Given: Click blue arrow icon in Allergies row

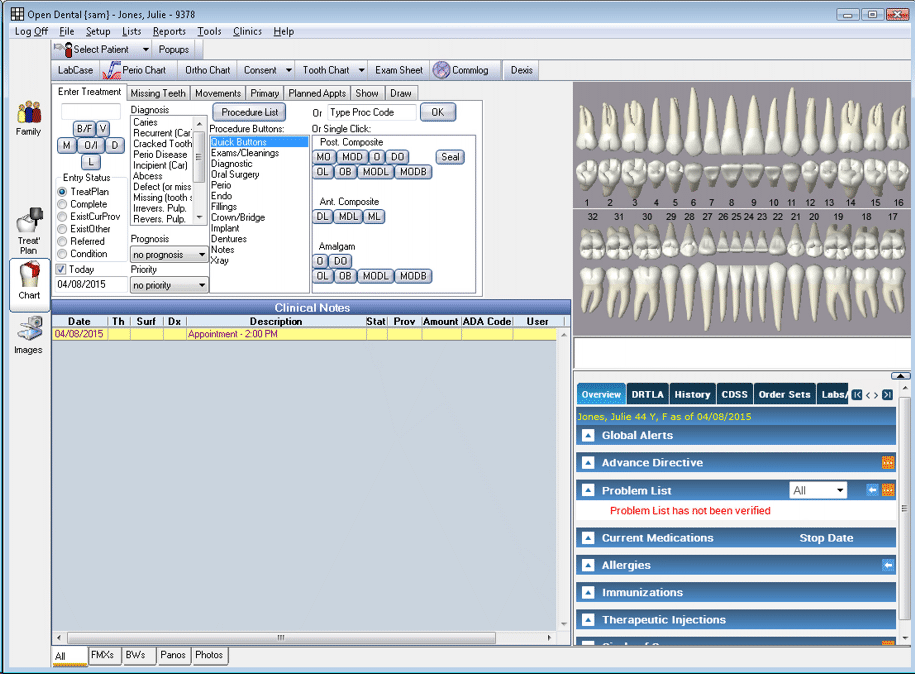Looking at the screenshot, I should click(887, 565).
